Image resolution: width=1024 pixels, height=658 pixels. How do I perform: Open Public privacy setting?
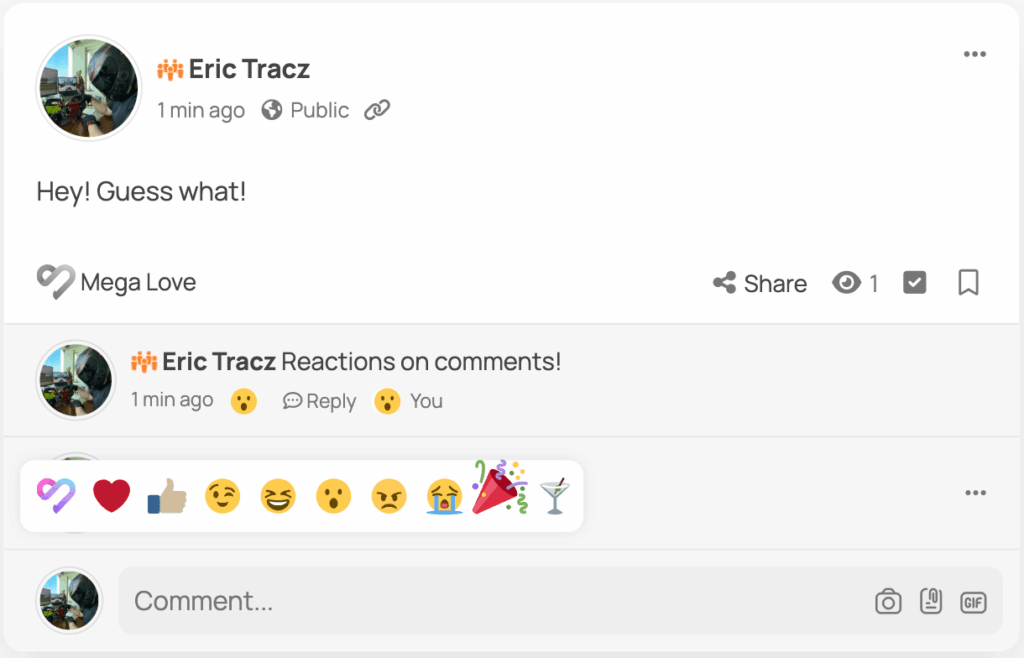coord(306,110)
